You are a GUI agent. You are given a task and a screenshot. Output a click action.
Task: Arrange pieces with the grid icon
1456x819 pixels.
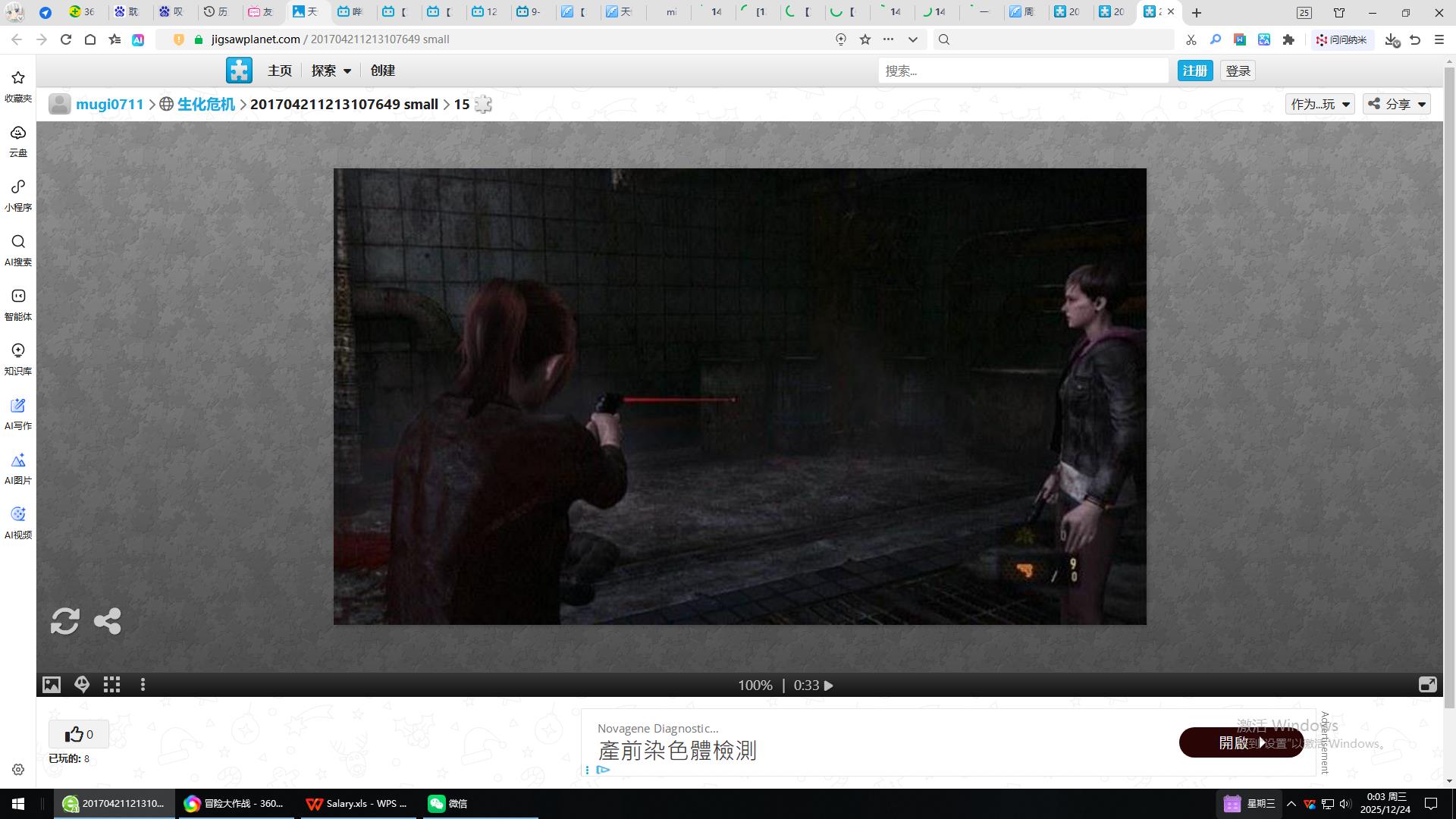pos(112,685)
